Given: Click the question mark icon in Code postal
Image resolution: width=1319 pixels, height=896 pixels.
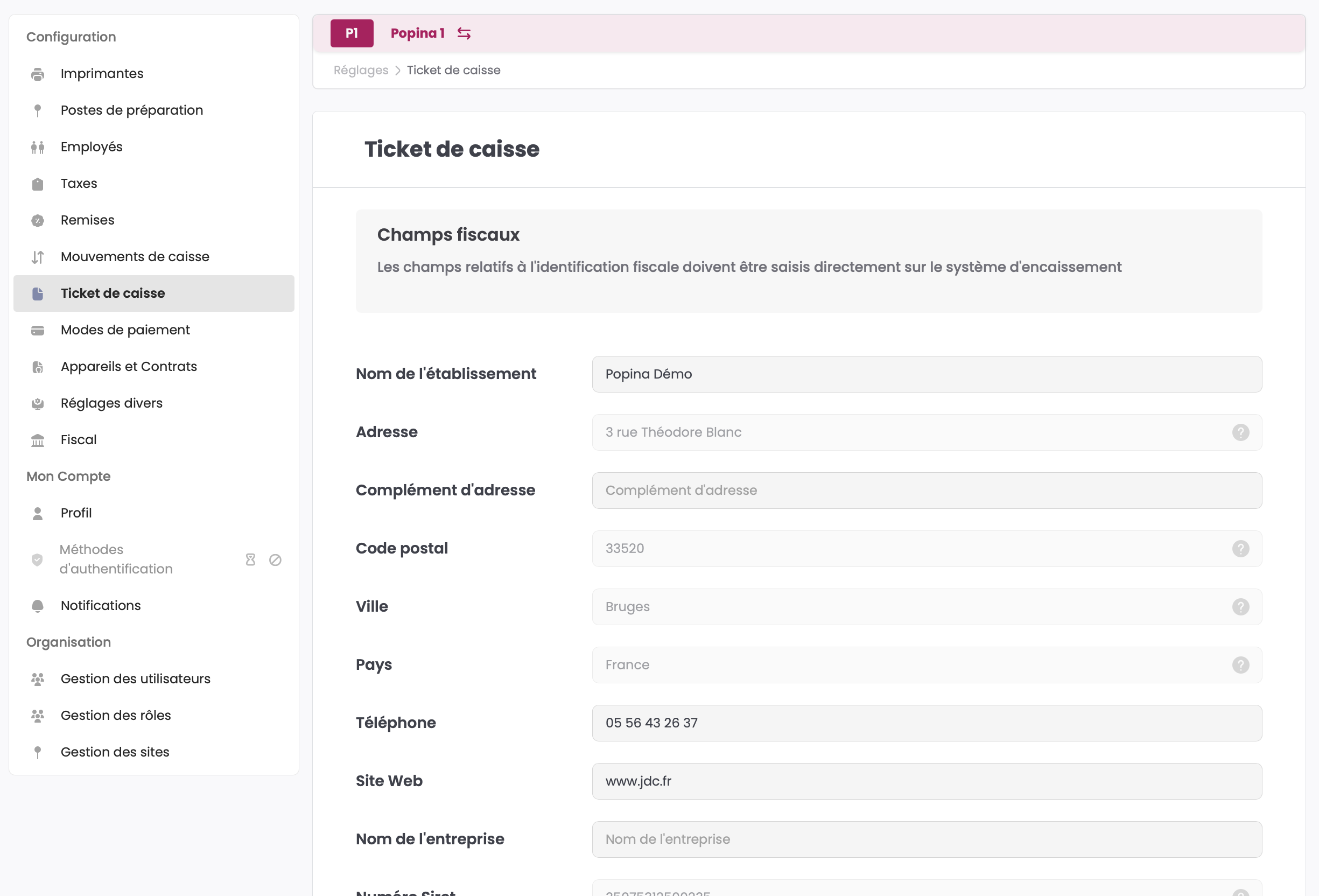Looking at the screenshot, I should pyautogui.click(x=1240, y=549).
